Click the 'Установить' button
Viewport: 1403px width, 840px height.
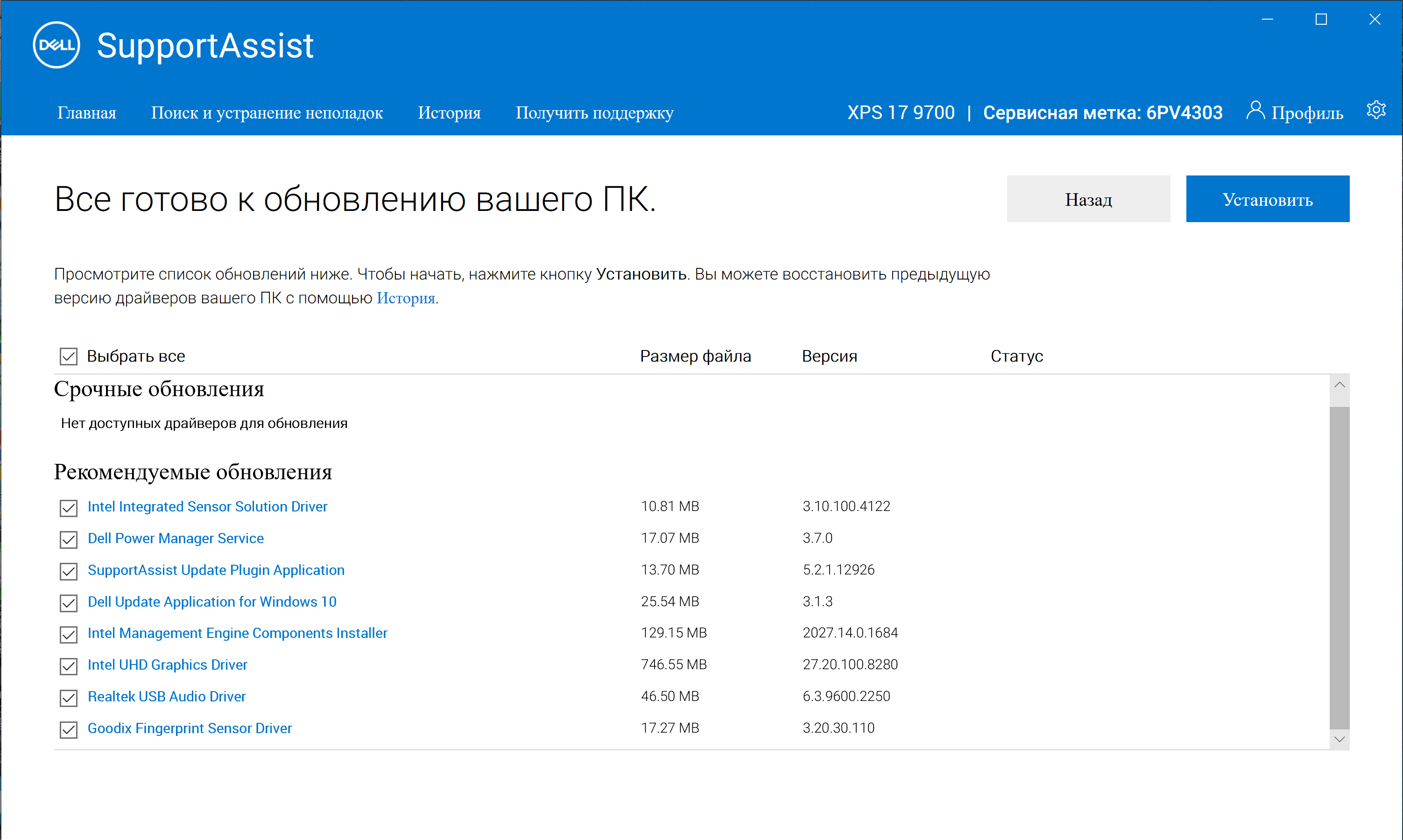coord(1268,199)
